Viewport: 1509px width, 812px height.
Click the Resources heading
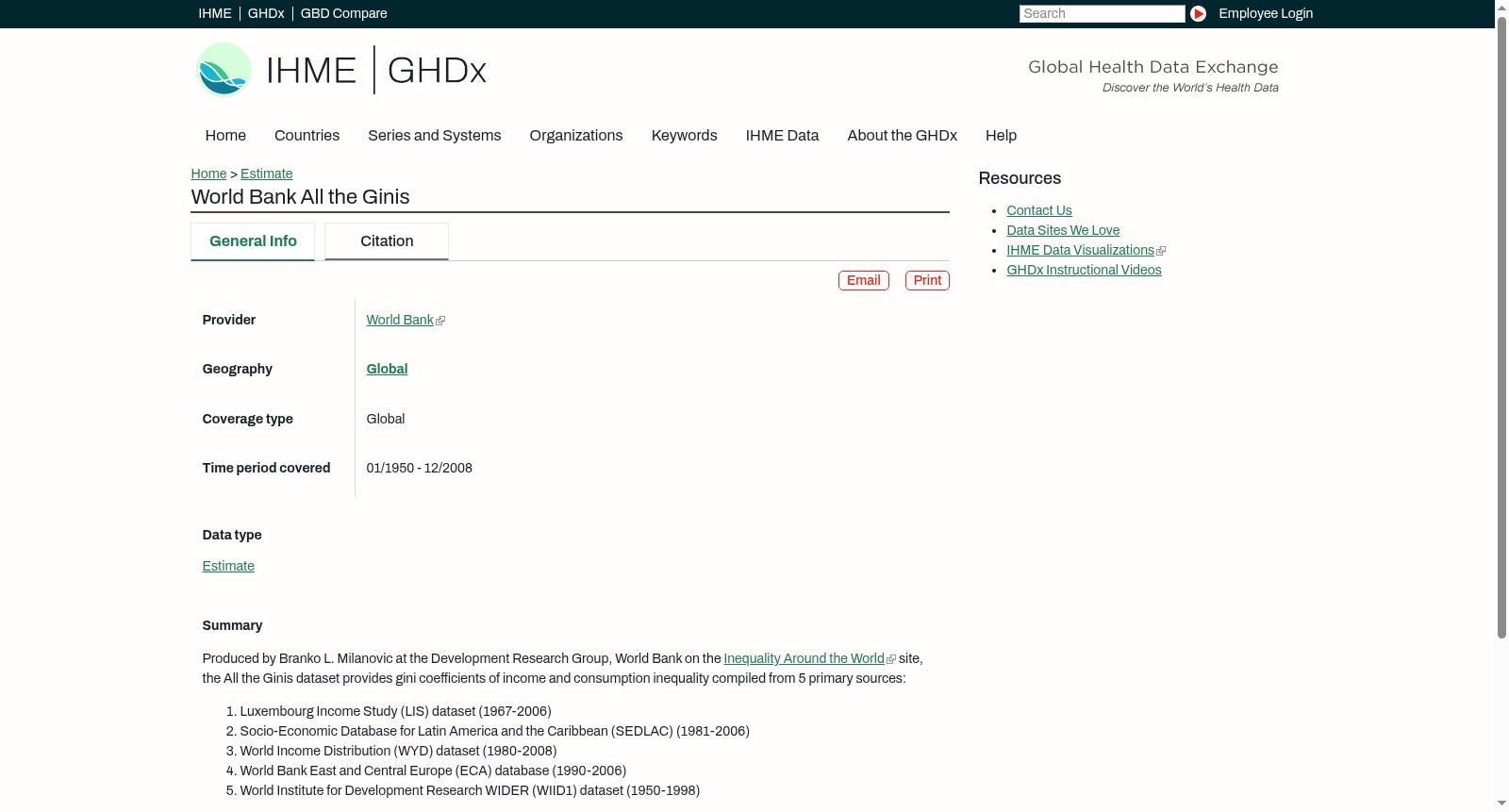pos(1020,179)
